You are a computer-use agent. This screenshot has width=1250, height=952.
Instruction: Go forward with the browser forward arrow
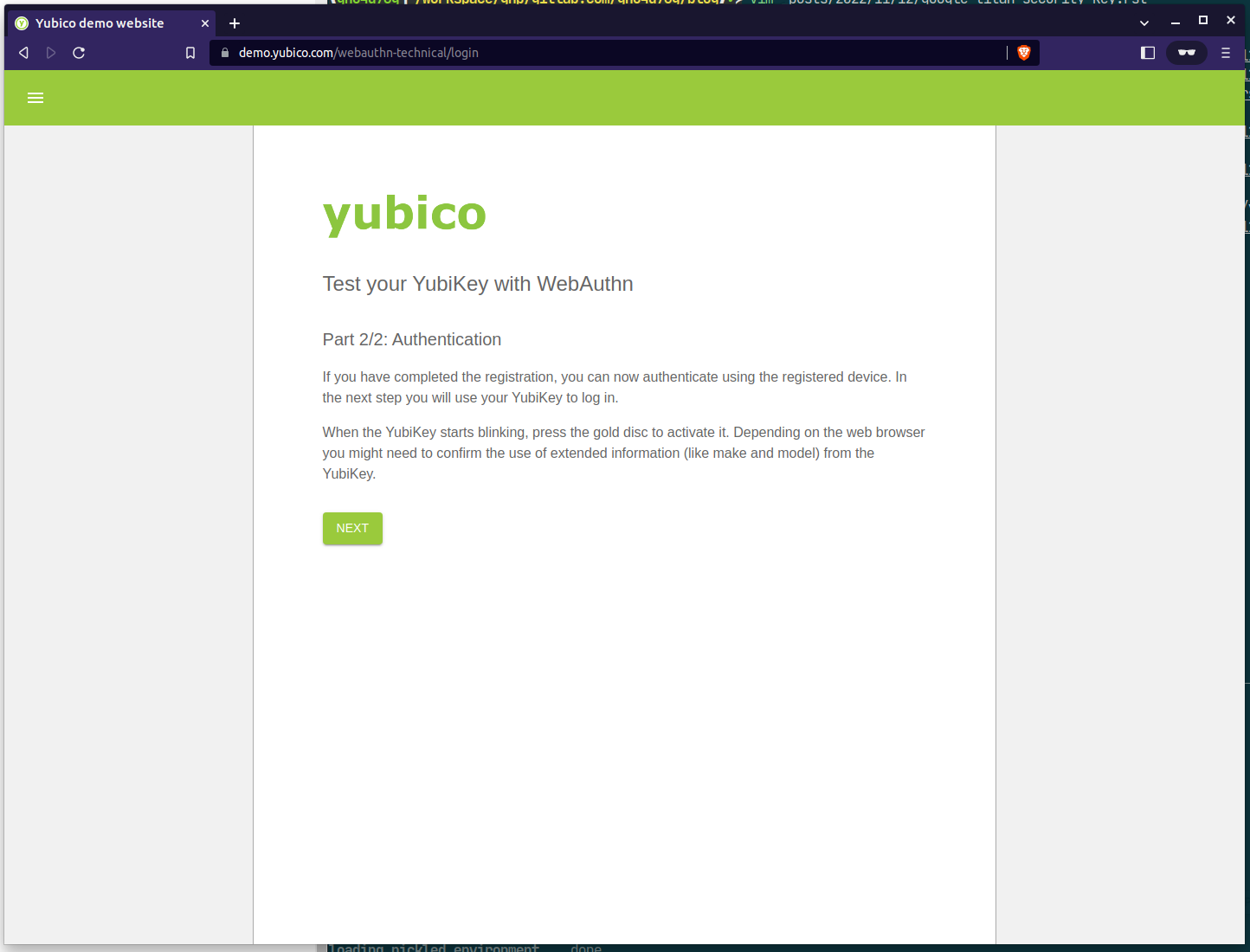[x=51, y=53]
